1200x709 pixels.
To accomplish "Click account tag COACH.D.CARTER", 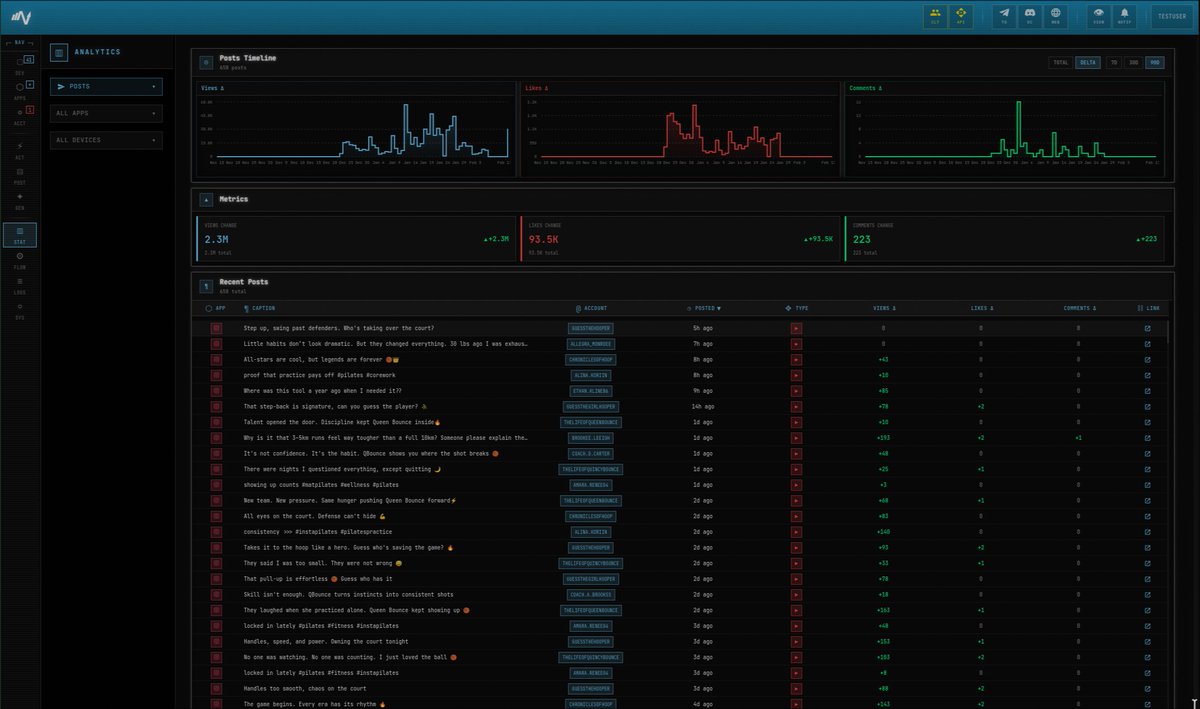I will (591, 453).
